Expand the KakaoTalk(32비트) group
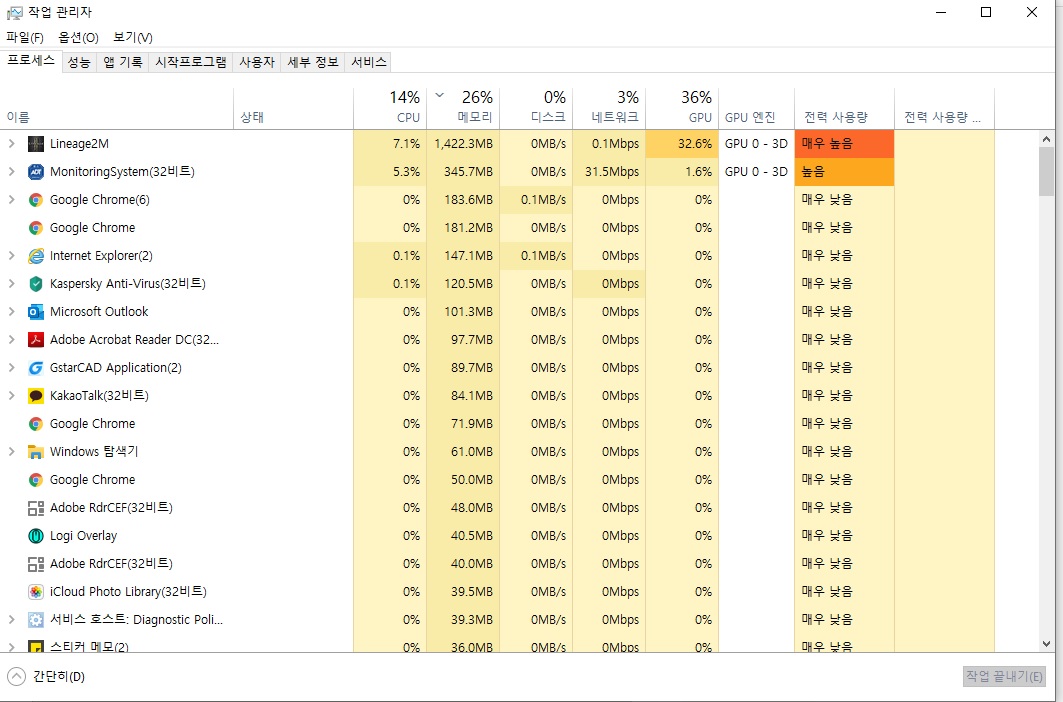Viewport: 1063px width, 702px height. [12, 395]
